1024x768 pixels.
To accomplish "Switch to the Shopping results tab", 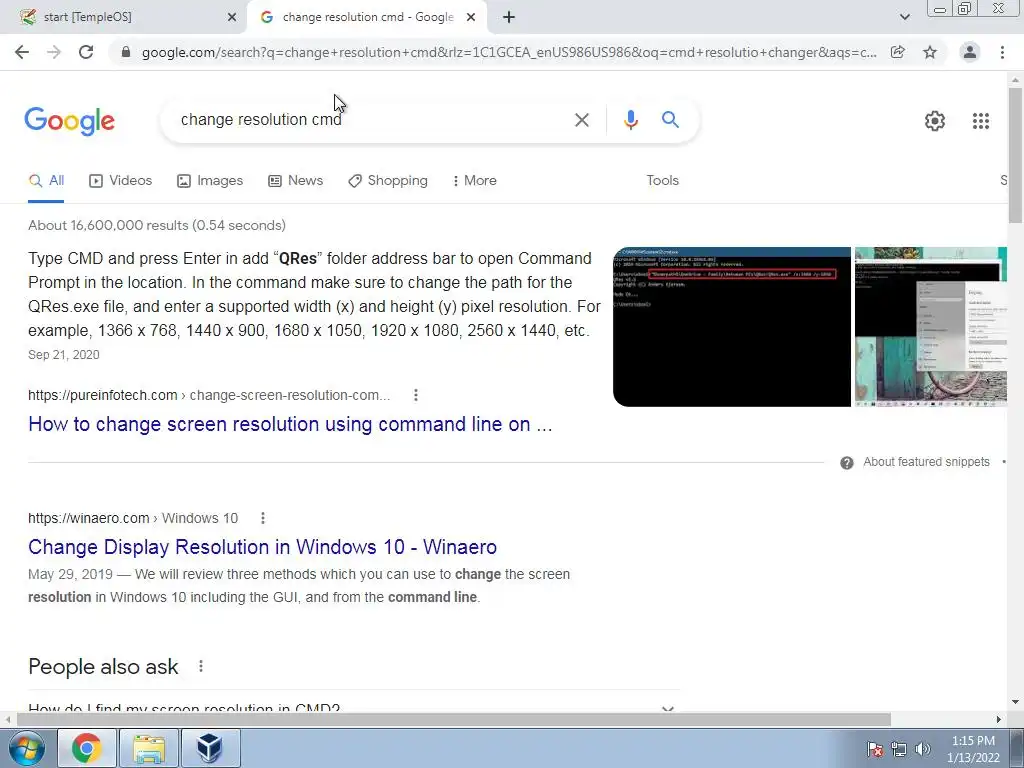I will coord(388,181).
